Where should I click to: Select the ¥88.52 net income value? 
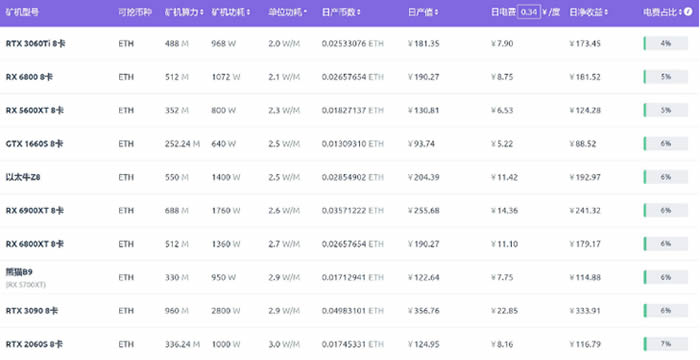pos(583,144)
